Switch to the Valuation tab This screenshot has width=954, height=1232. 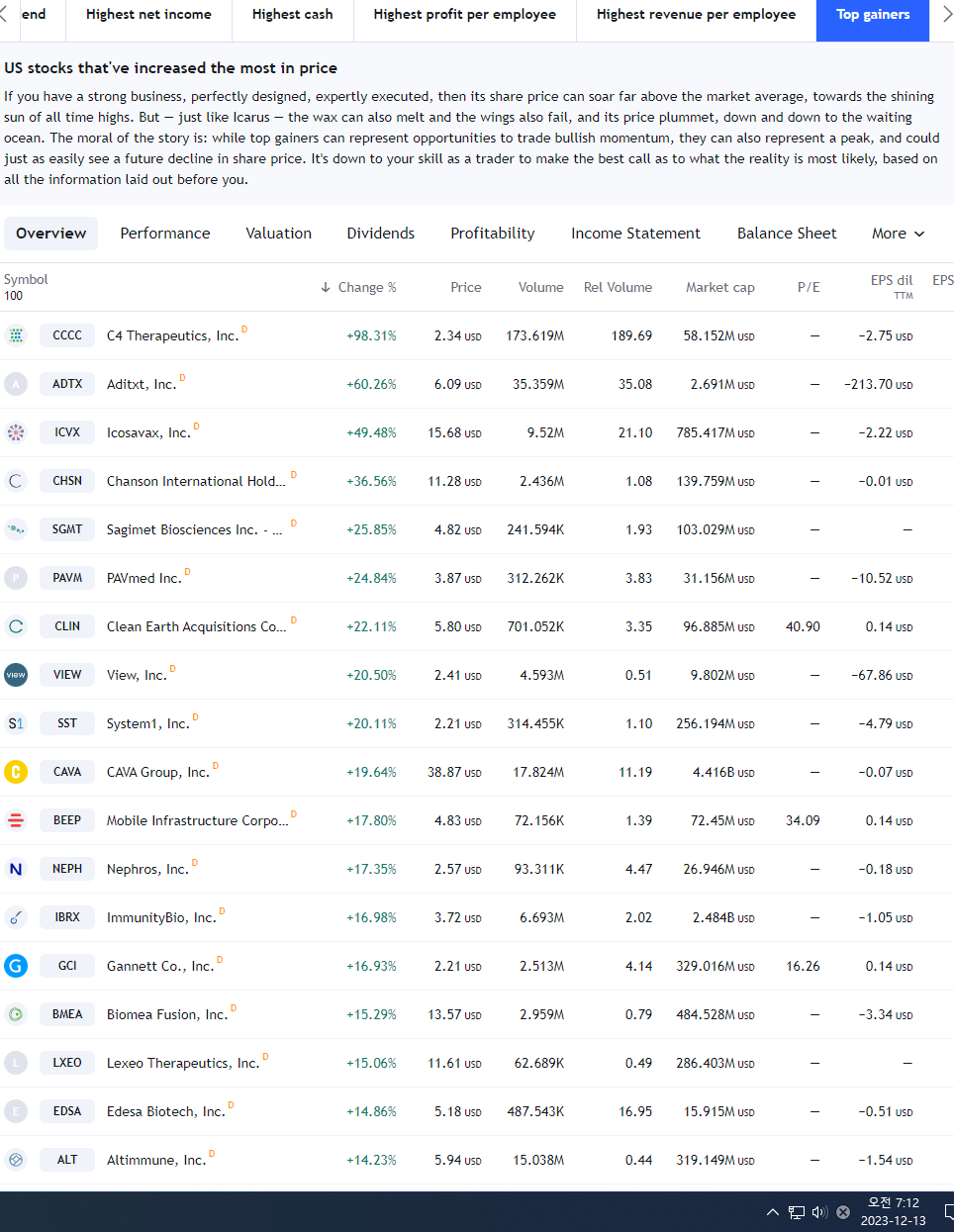(x=279, y=234)
